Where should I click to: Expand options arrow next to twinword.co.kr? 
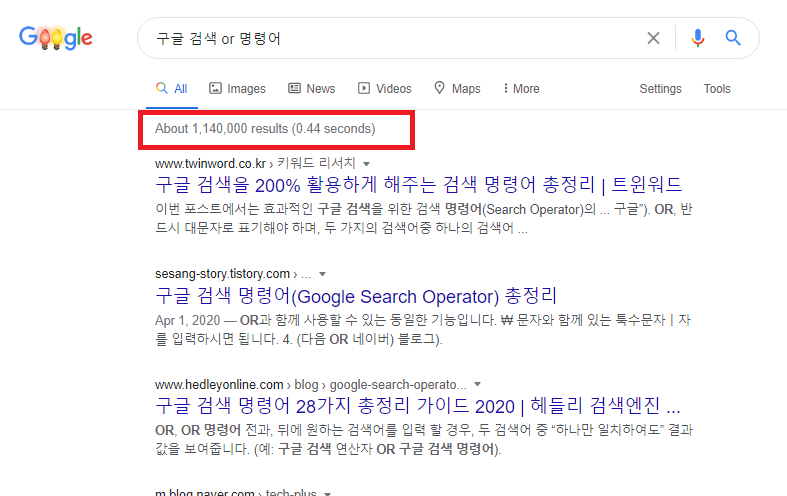(366, 164)
